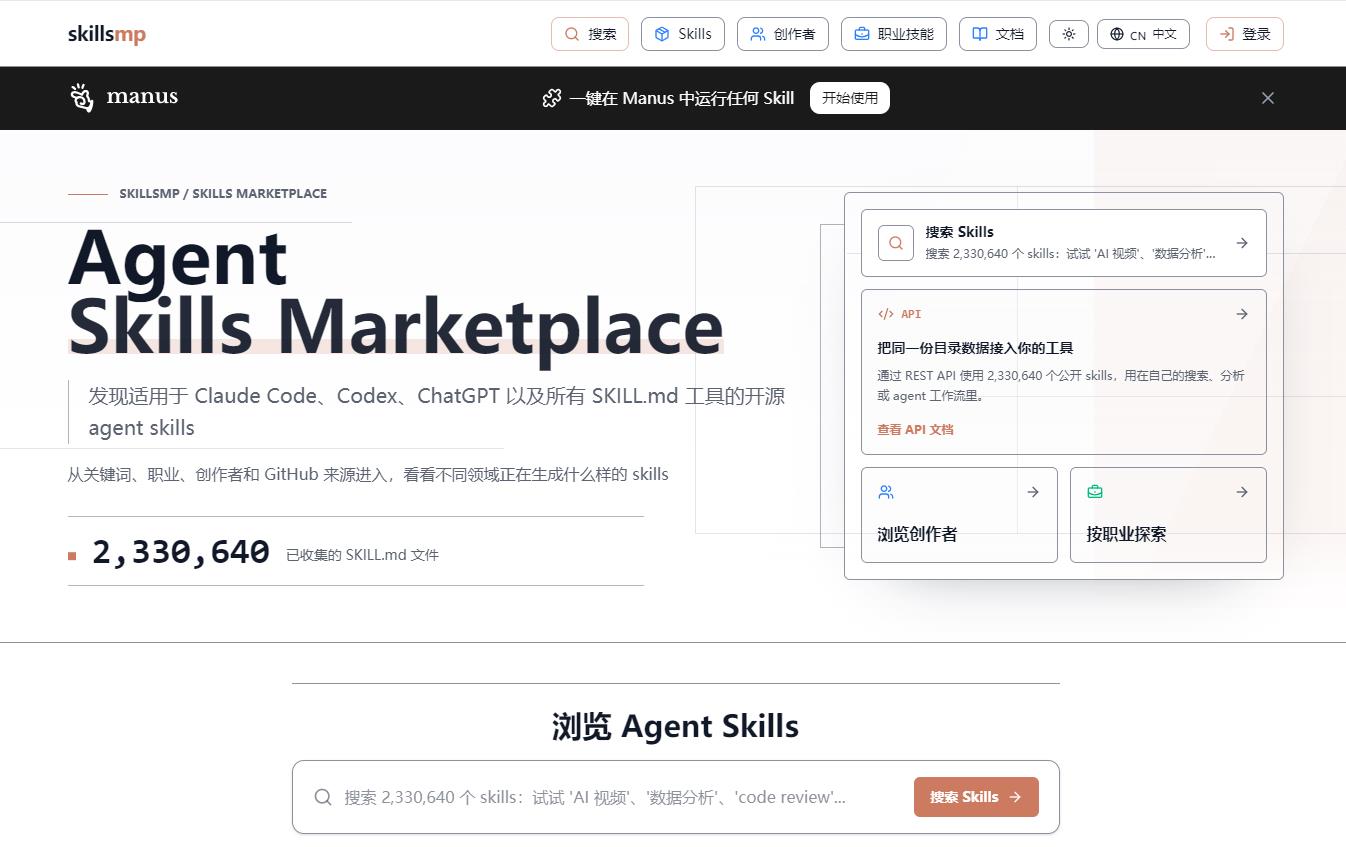Click the briefcase icon on 按职业探索 card

click(1095, 492)
